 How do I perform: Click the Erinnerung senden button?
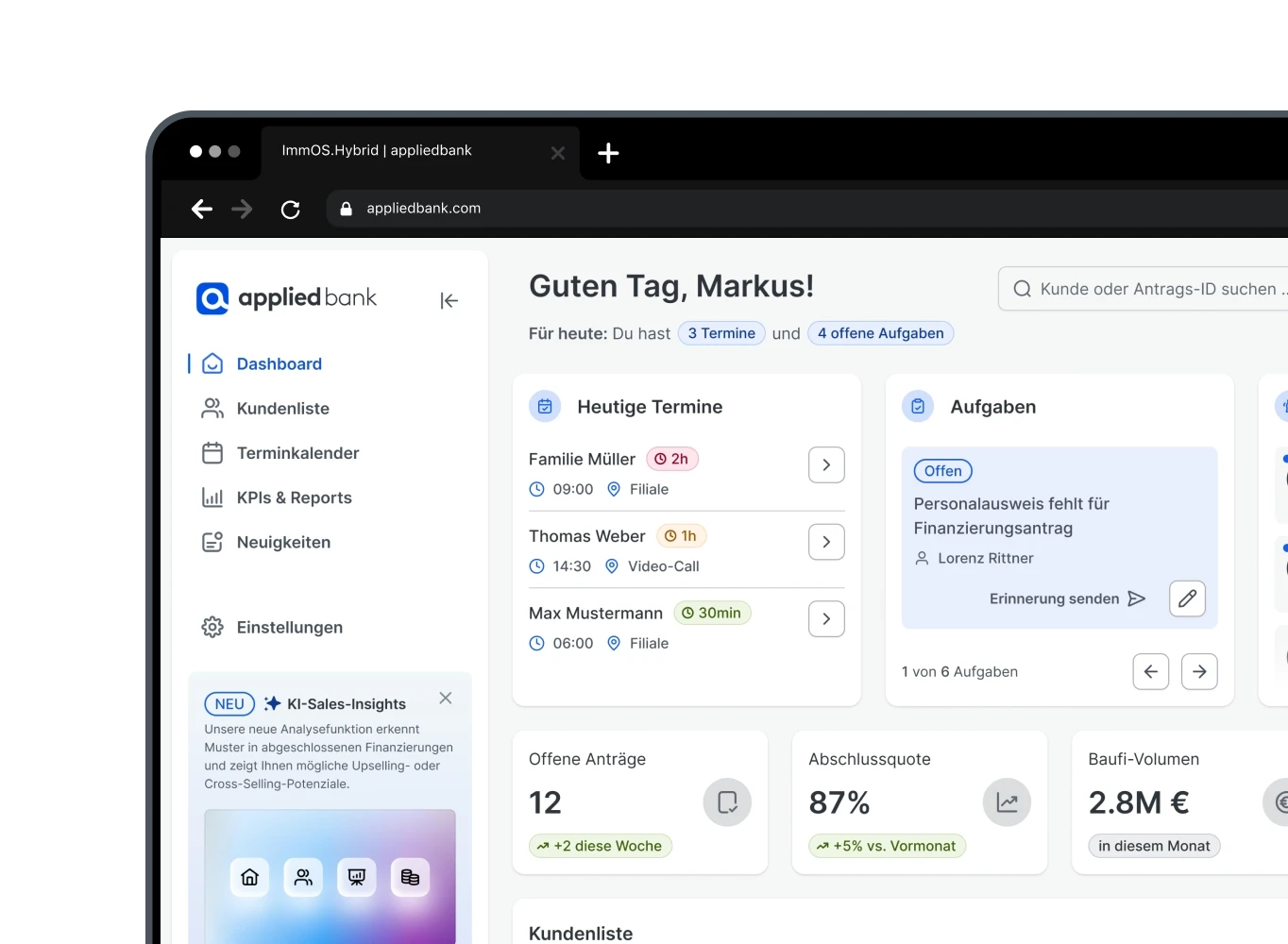point(1053,598)
